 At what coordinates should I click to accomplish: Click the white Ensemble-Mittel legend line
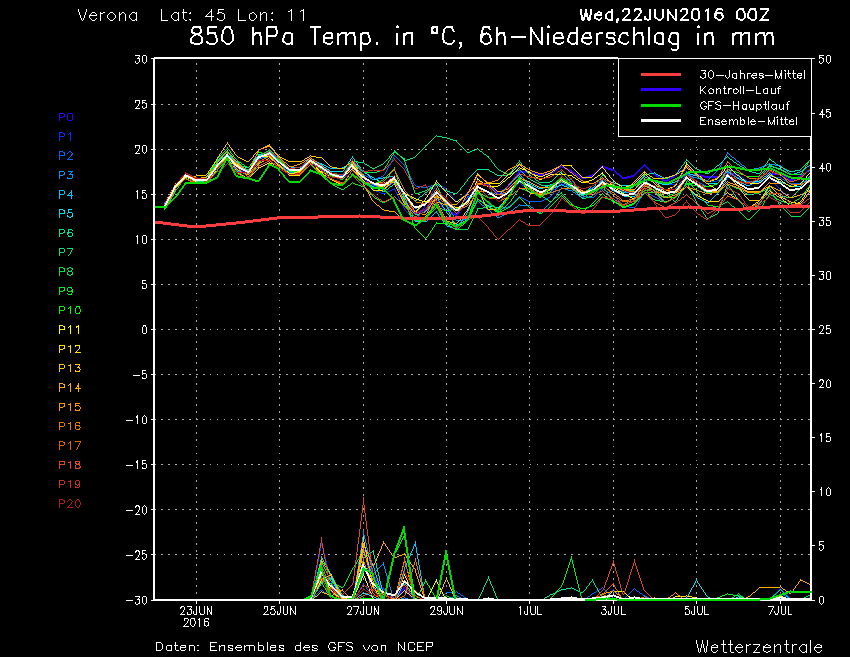661,121
